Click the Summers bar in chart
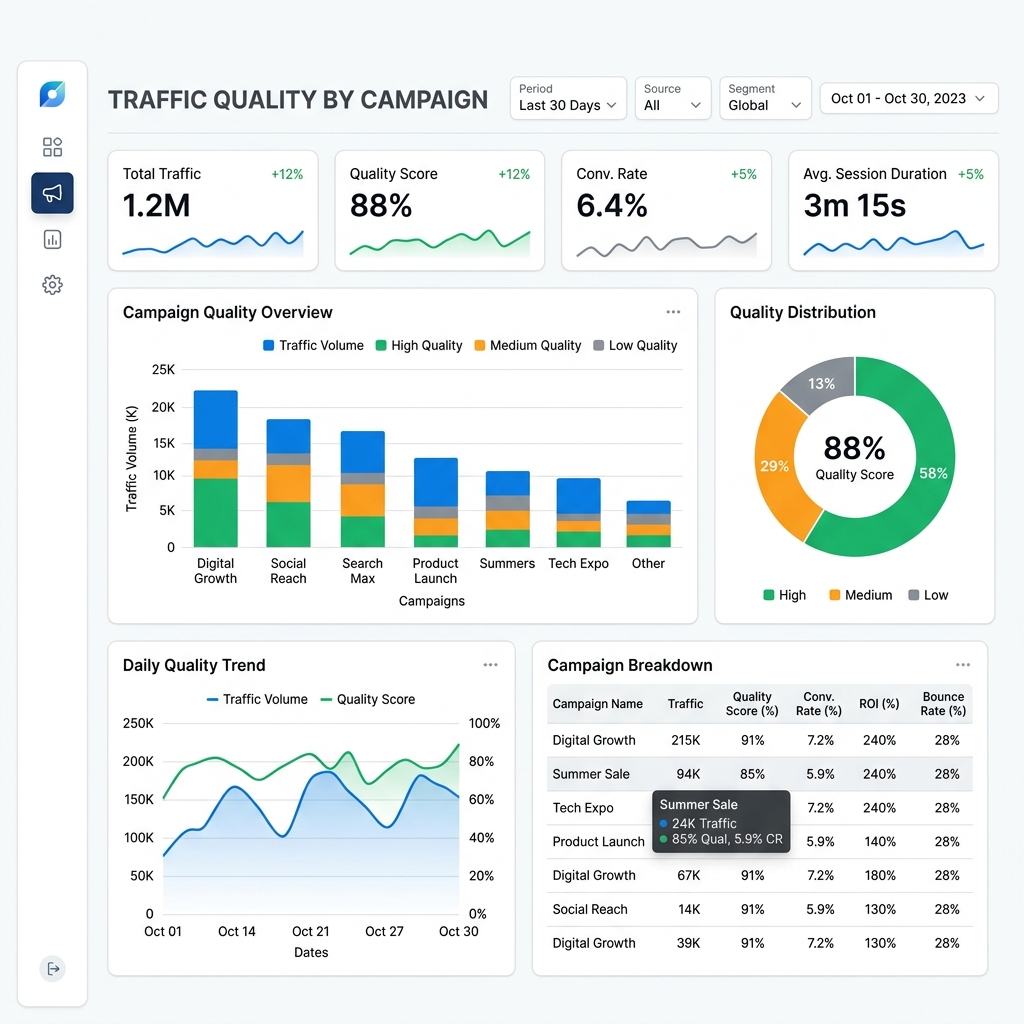 507,509
